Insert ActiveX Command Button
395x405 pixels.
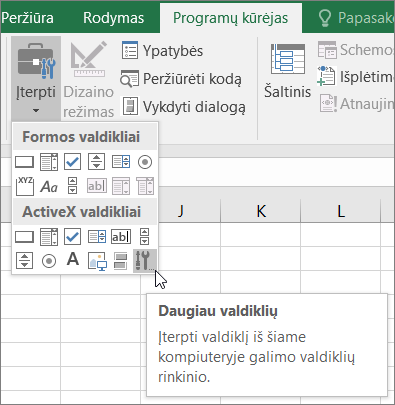coord(24,237)
